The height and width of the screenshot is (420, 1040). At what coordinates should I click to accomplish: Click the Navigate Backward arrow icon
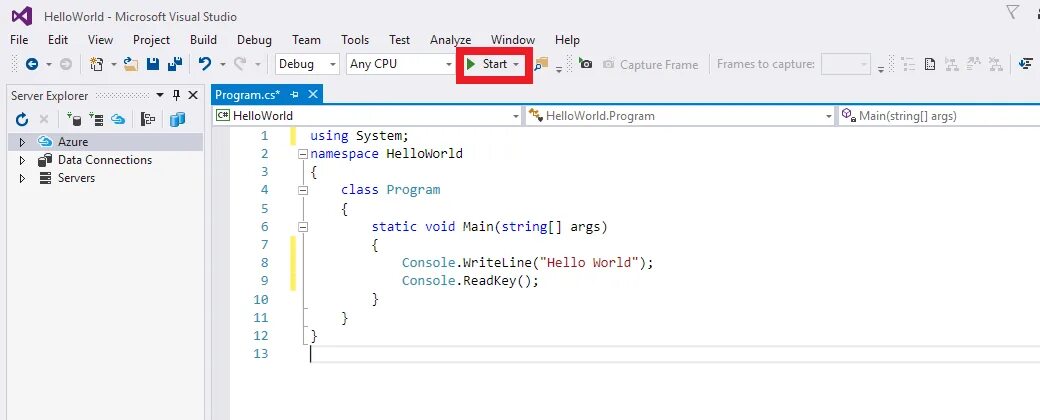click(x=31, y=64)
